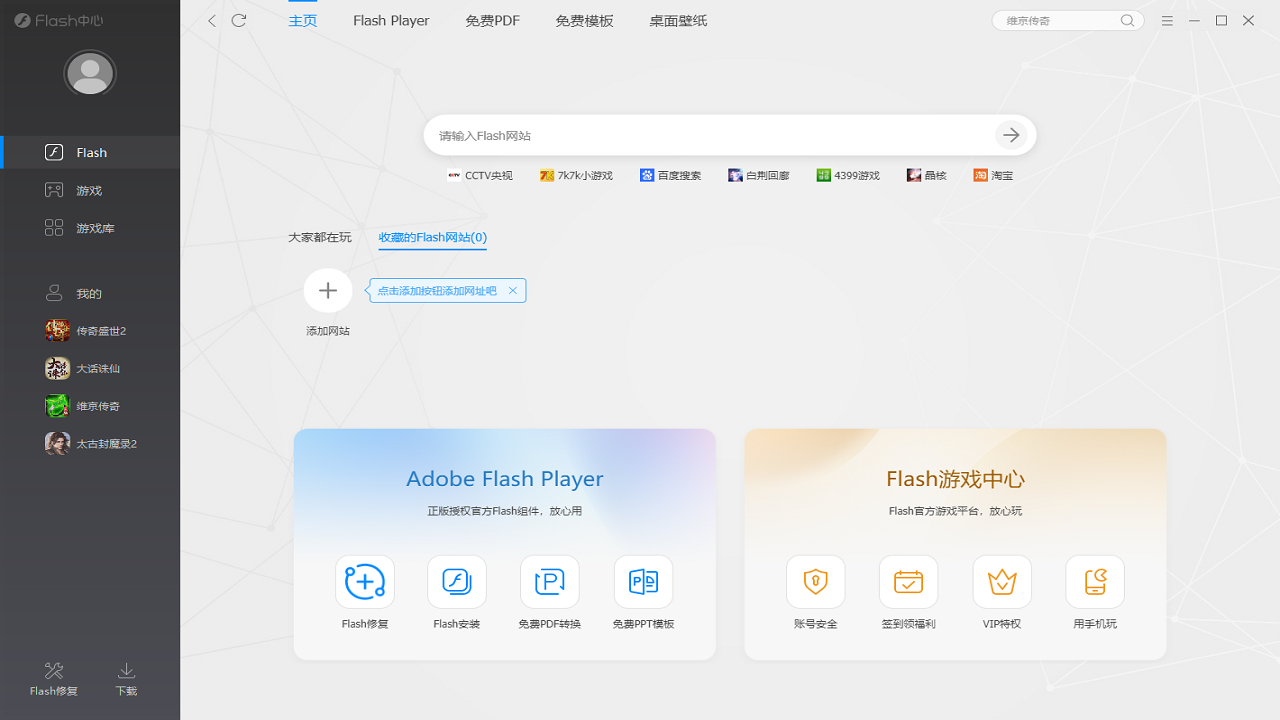The image size is (1280, 720).
Task: Open the 下载 panel at bottom left
Action: pyautogui.click(x=126, y=678)
